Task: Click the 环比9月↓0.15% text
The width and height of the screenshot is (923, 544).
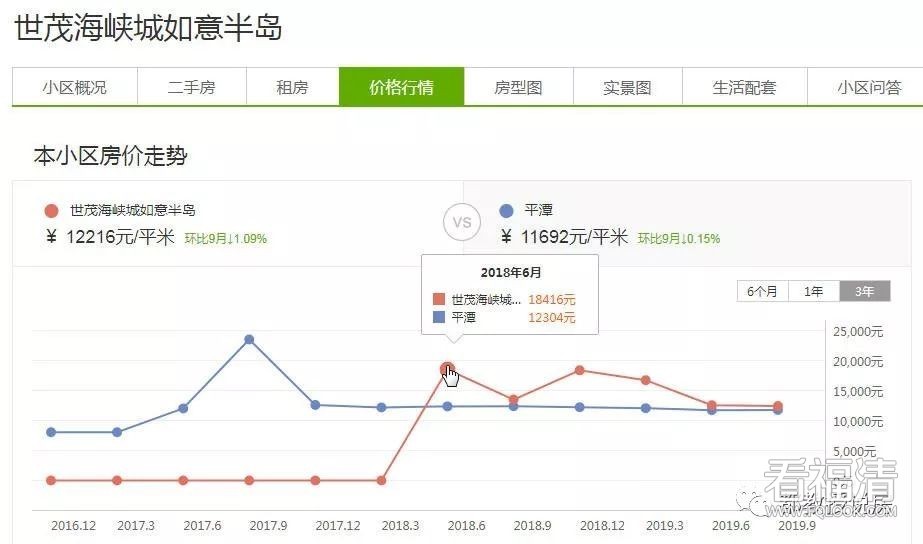Action: [679, 238]
